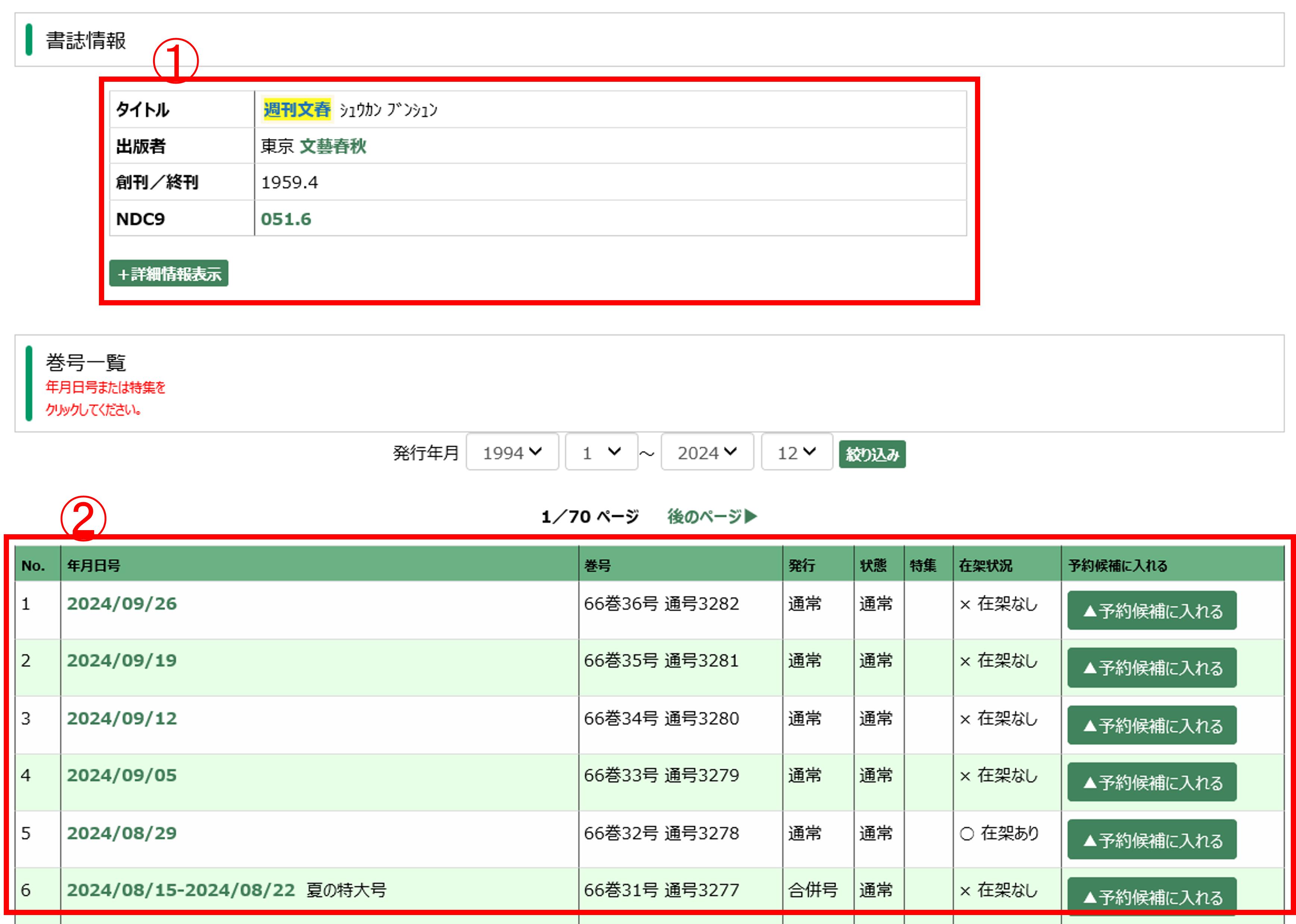Add issue 3279 to reservation candidates

point(1152,783)
